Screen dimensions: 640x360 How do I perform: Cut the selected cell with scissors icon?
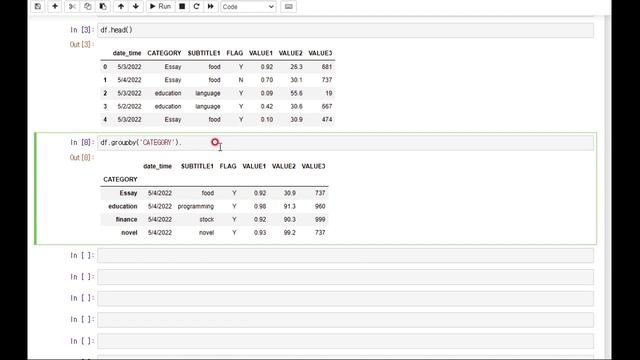click(72, 7)
